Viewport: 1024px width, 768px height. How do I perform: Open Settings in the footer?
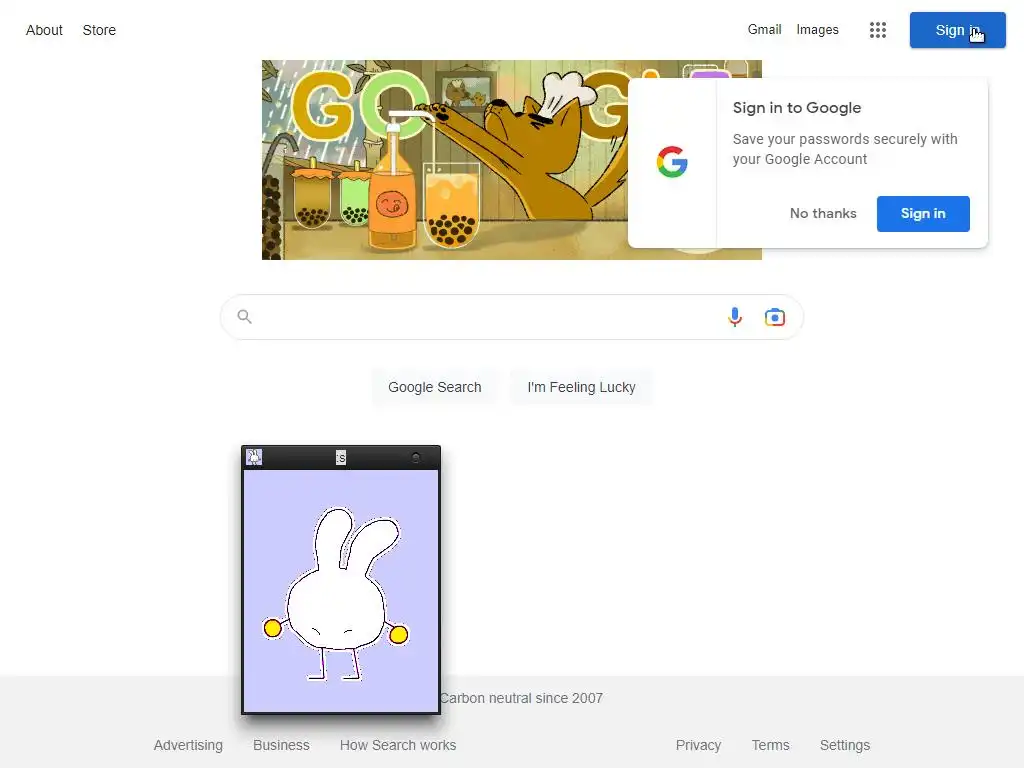click(844, 745)
